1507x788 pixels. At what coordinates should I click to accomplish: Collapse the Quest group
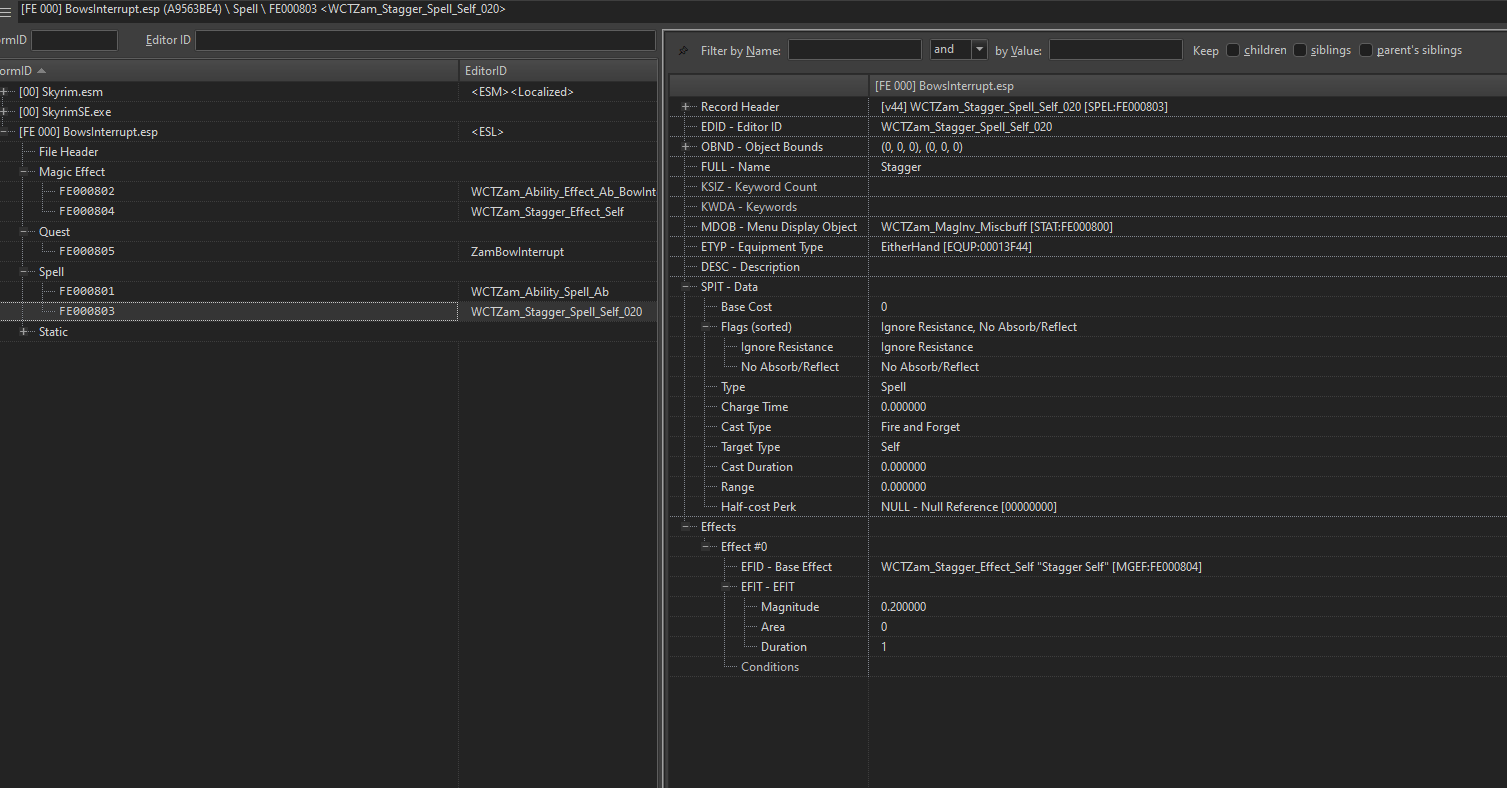pyautogui.click(x=25, y=232)
